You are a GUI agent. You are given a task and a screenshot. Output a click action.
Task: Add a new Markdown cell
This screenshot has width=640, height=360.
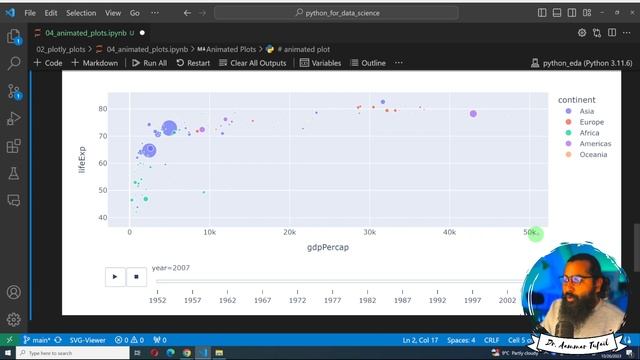click(x=95, y=63)
